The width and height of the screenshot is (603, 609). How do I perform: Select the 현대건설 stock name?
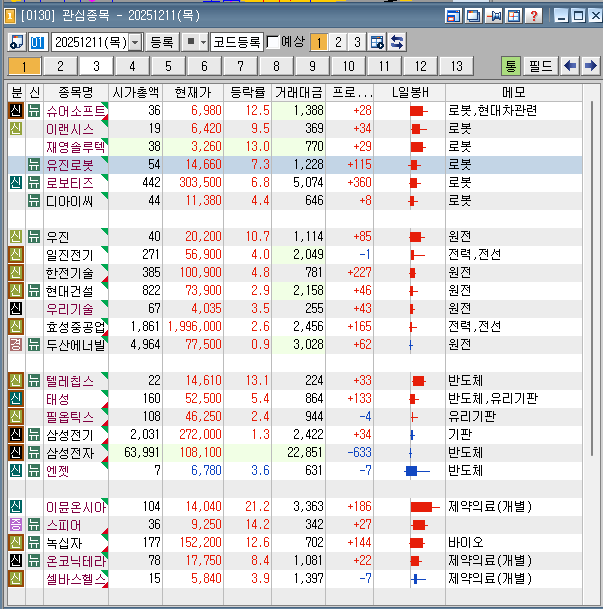coord(70,291)
